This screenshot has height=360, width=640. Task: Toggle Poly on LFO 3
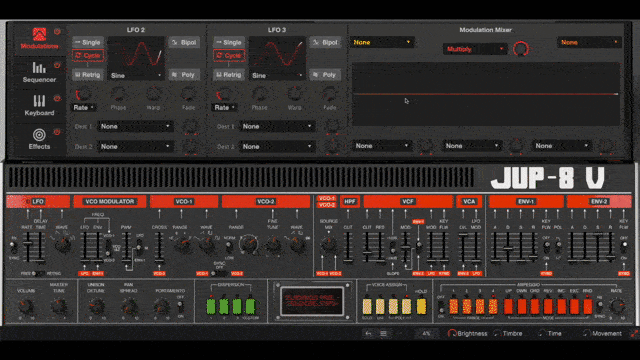[325, 75]
